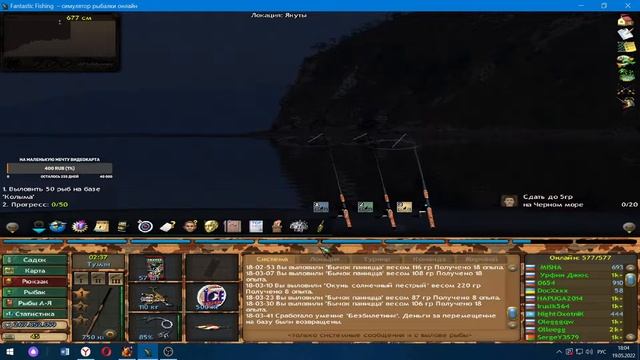Click the chat filter text at bottom
The image size is (640, 360).
380,335
